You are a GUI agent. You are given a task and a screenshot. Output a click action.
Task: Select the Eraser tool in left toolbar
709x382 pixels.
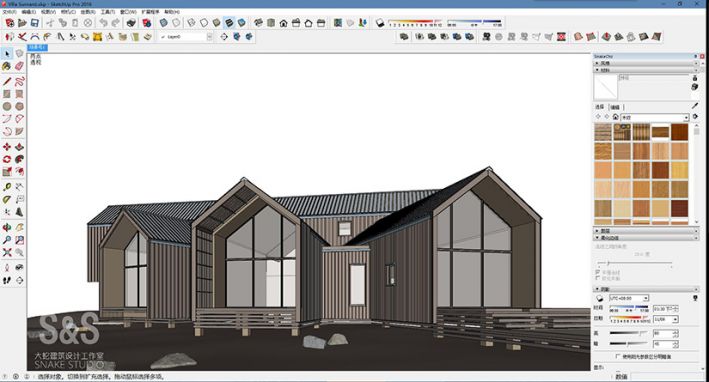[x=19, y=66]
